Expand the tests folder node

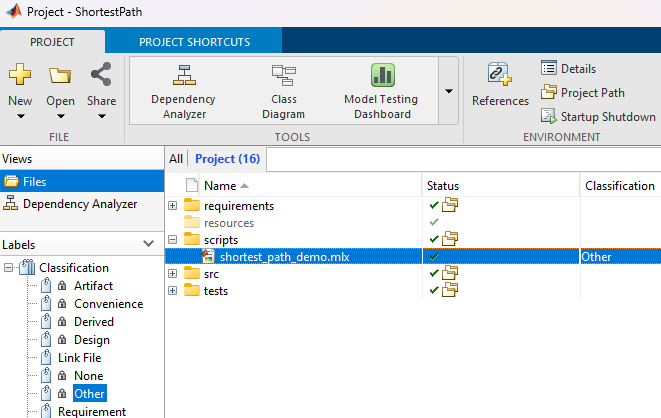[172, 291]
